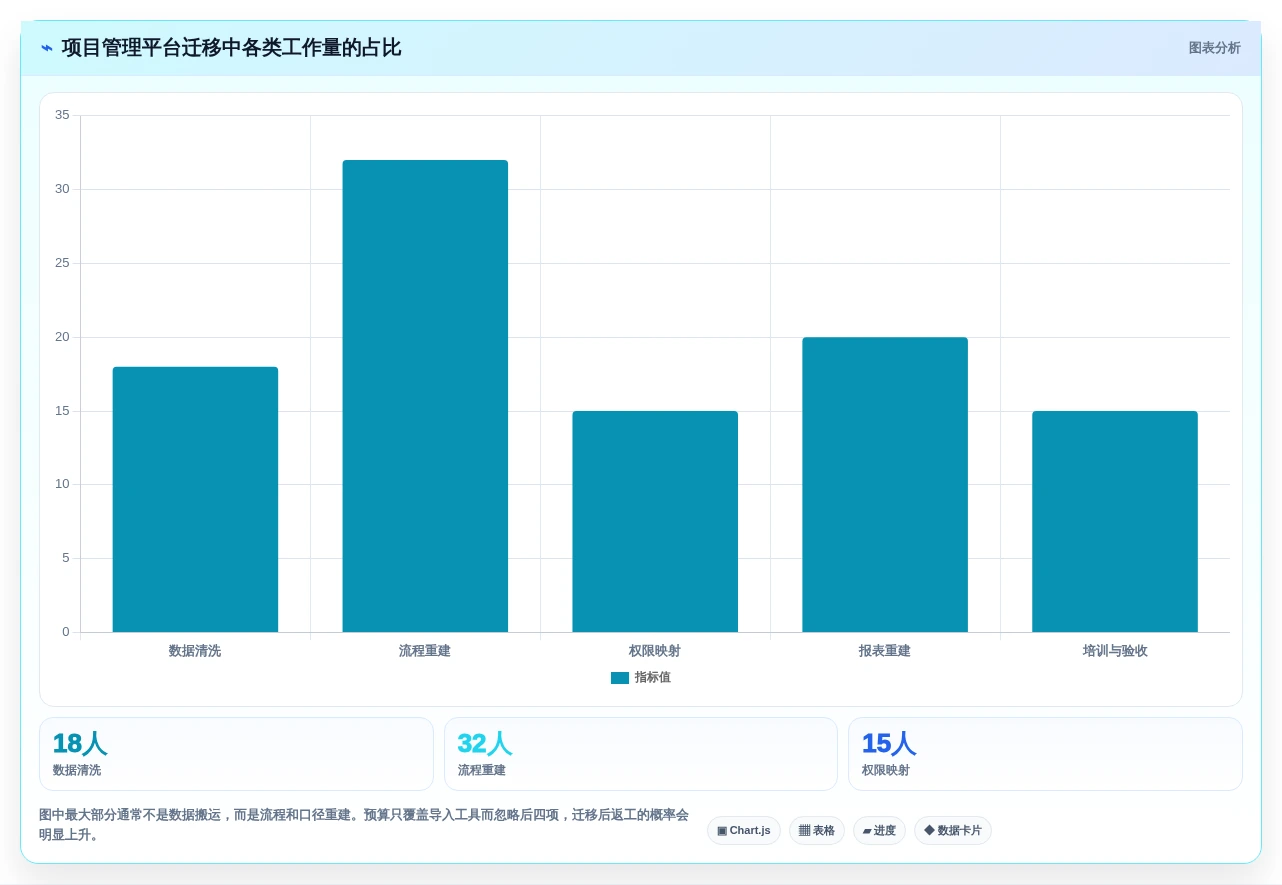
Task: Click the 培训与验收 bar in chart
Action: (x=1115, y=521)
